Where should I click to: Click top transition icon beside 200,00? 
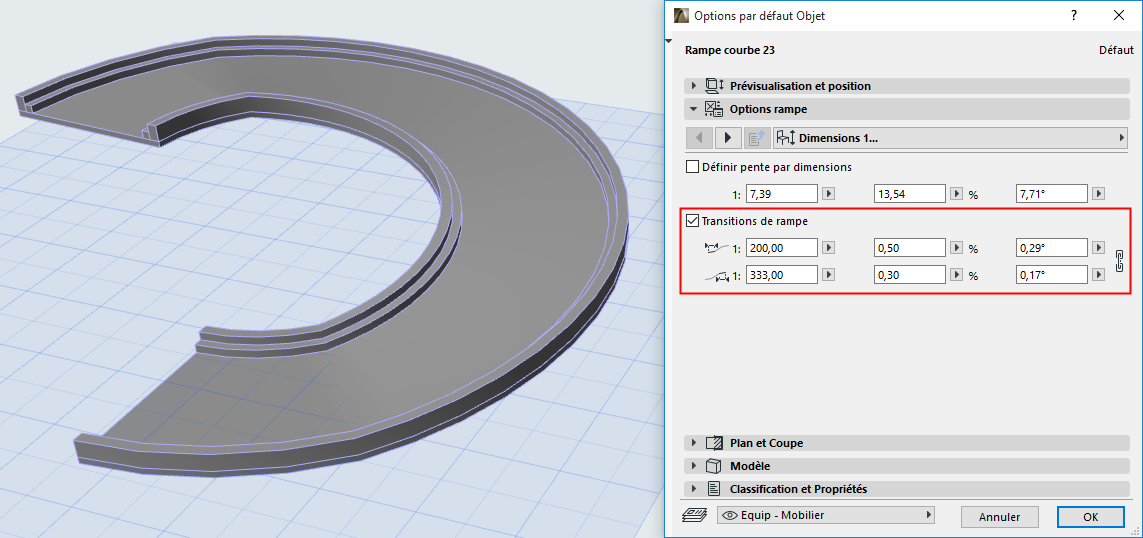(x=715, y=248)
